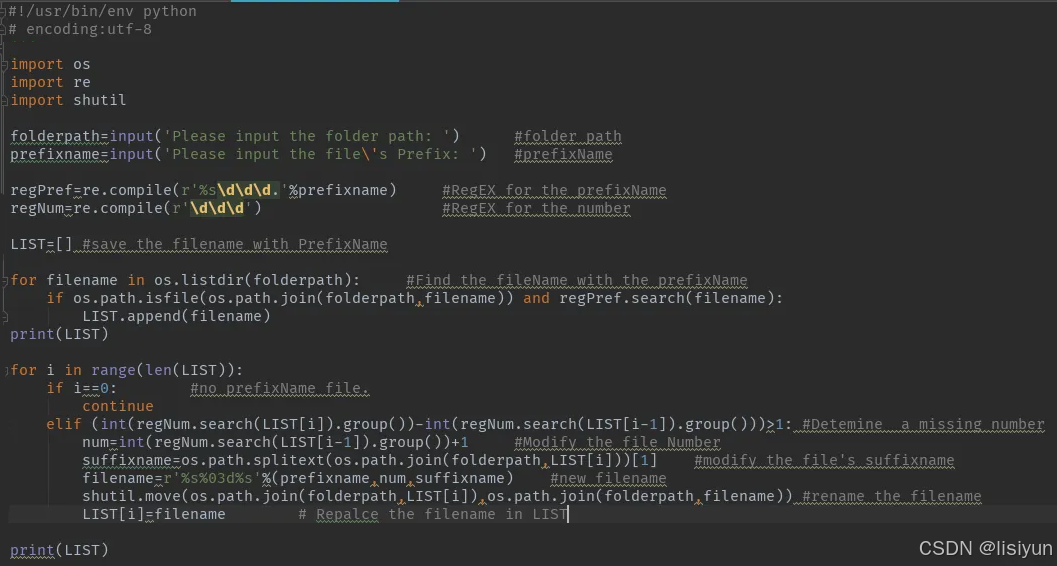Click the '#folder path' comment
Screen dimensions: 1057x566
568,136
